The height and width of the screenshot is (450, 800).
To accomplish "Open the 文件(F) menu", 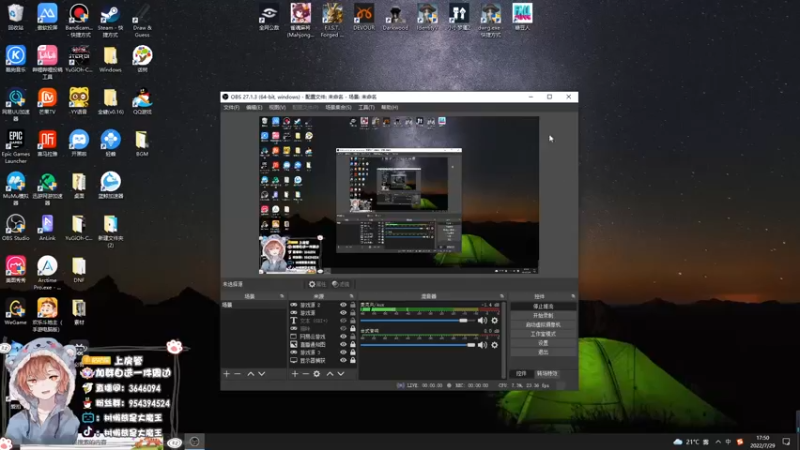I will point(231,108).
